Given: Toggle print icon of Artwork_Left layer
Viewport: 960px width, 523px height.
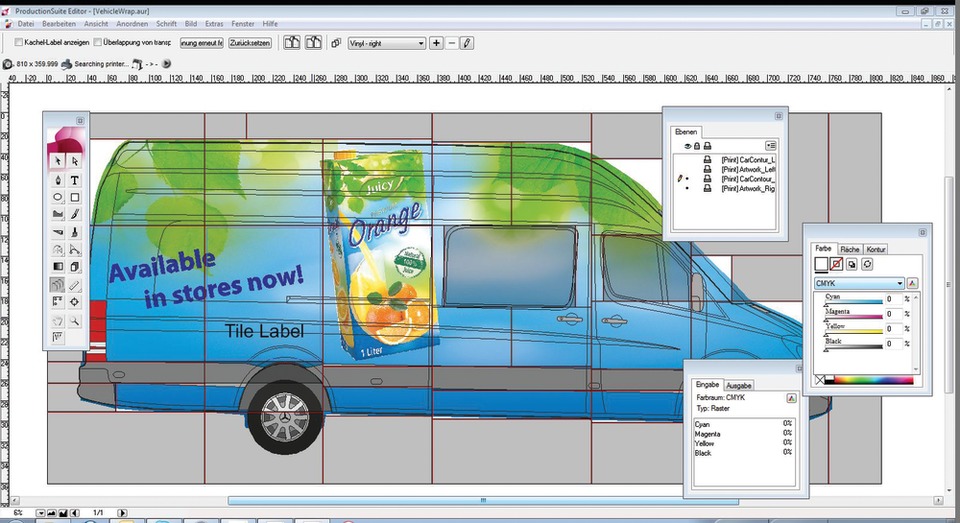Looking at the screenshot, I should click(707, 169).
